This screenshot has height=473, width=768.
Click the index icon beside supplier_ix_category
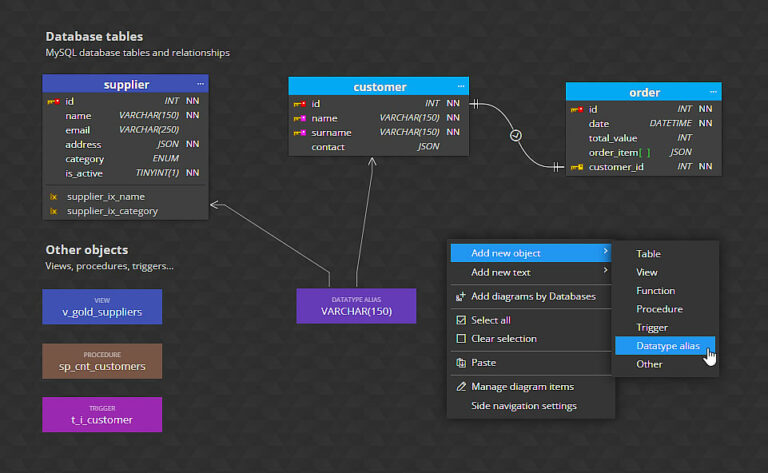pyautogui.click(x=53, y=211)
